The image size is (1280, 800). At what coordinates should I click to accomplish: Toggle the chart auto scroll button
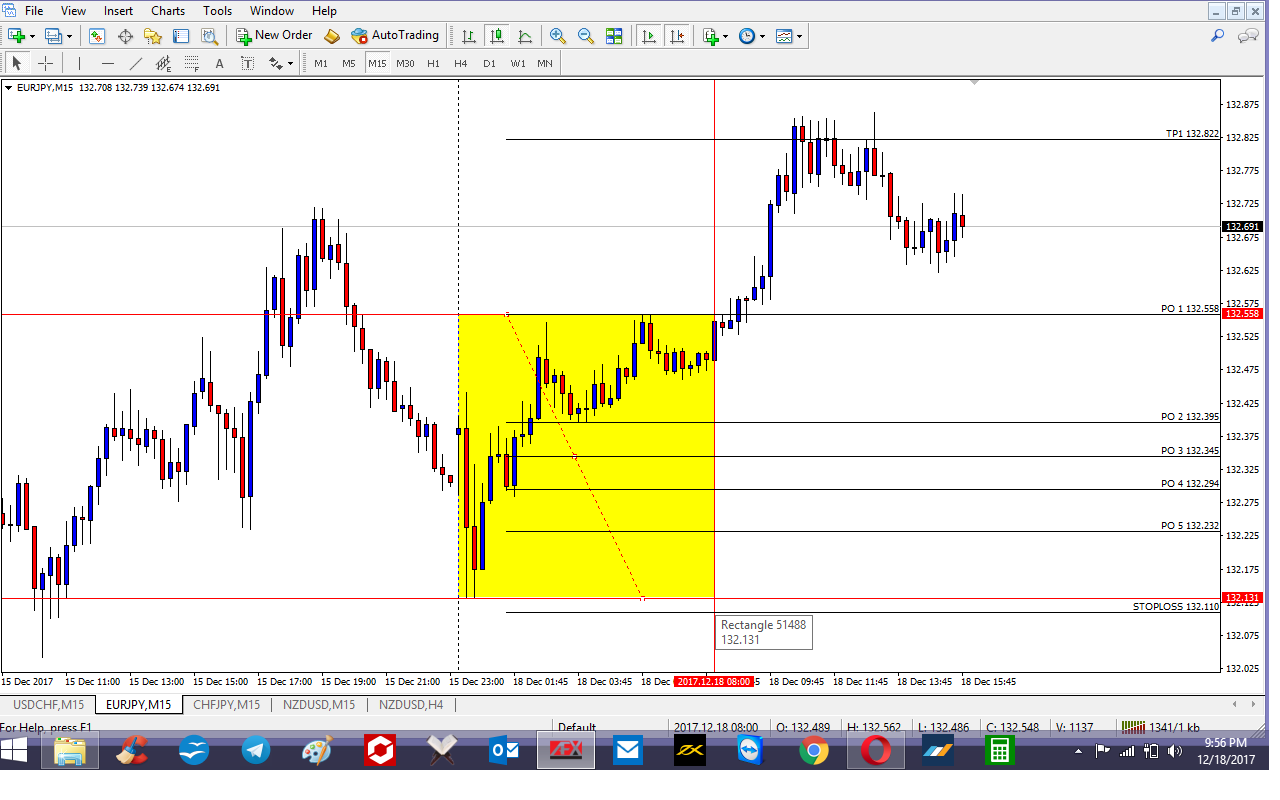pyautogui.click(x=649, y=36)
